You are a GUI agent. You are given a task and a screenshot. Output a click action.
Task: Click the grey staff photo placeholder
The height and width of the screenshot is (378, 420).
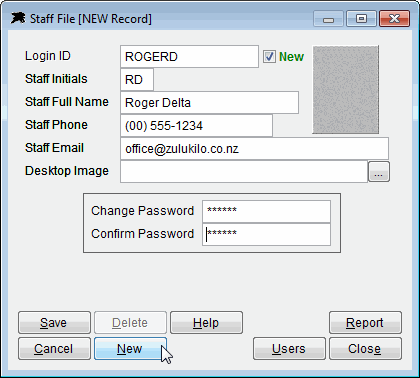click(x=346, y=90)
